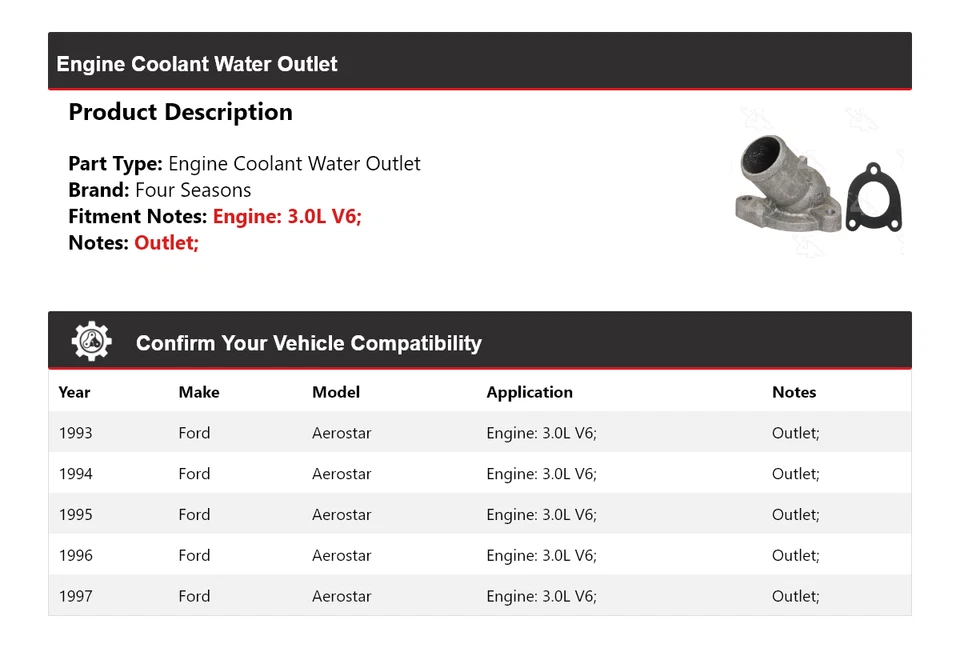This screenshot has height=648, width=960.
Task: Click the red Outlet; notes text
Action: [167, 243]
